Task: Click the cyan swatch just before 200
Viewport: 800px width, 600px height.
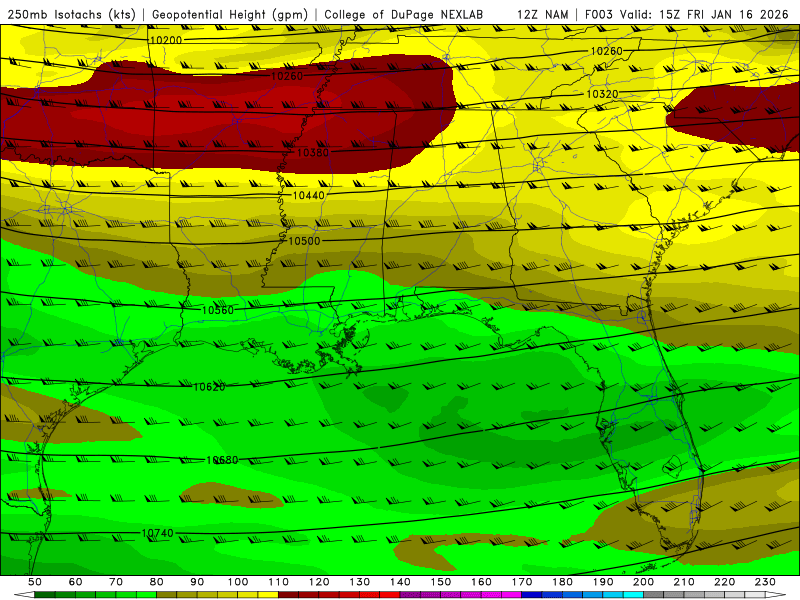Action: pyautogui.click(x=634, y=595)
